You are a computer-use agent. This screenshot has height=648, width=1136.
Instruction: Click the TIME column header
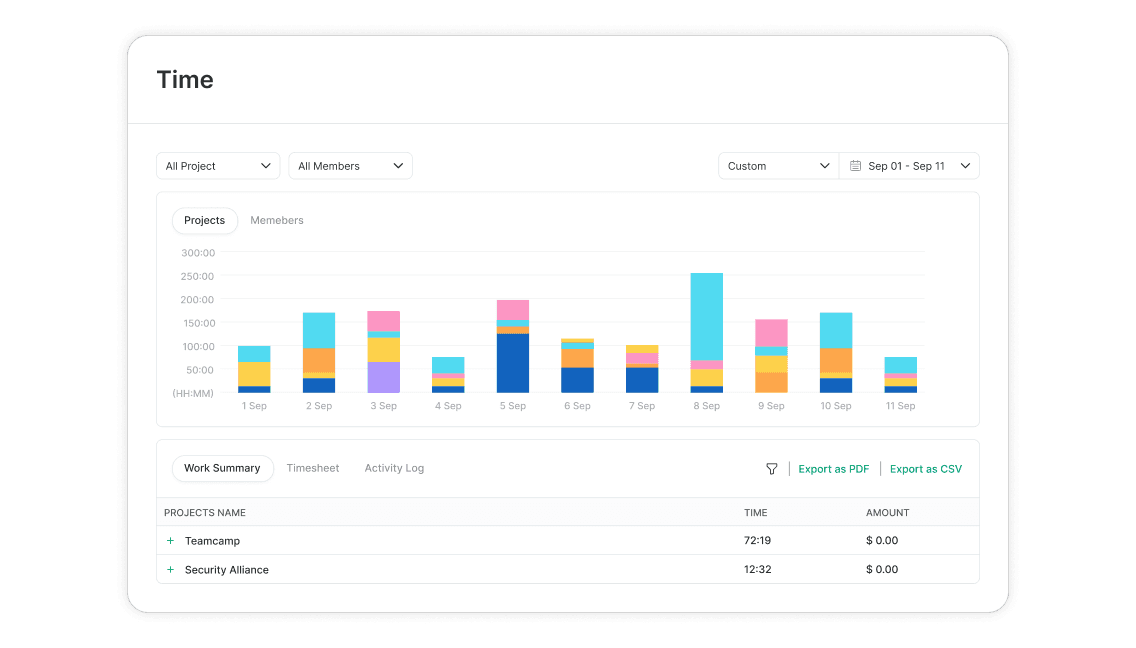tap(755, 513)
